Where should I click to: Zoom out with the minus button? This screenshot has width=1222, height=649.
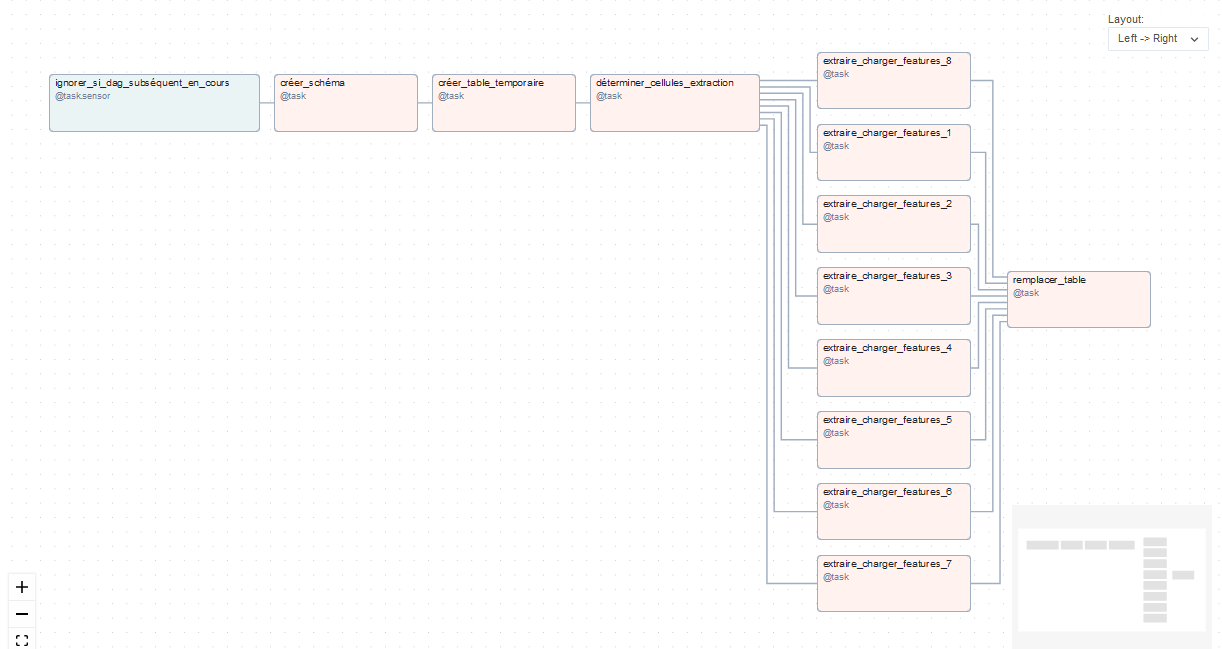pyautogui.click(x=22, y=613)
